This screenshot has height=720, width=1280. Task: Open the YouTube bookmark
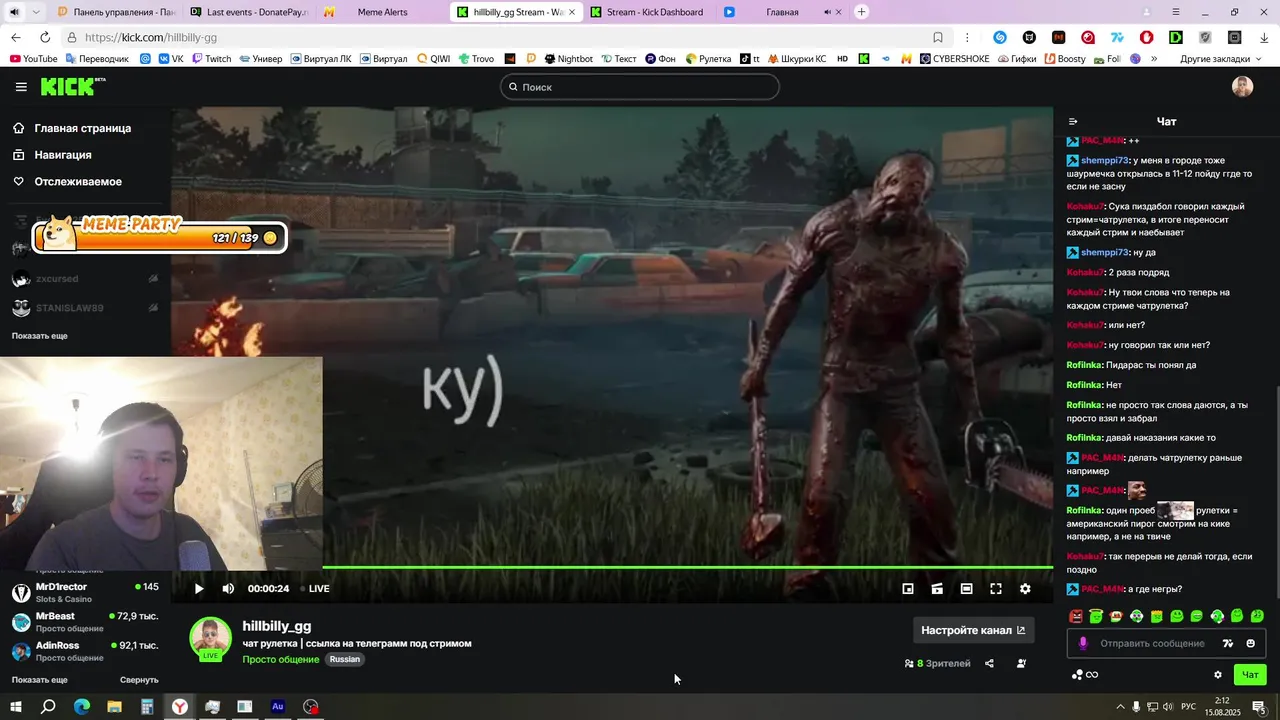(33, 59)
